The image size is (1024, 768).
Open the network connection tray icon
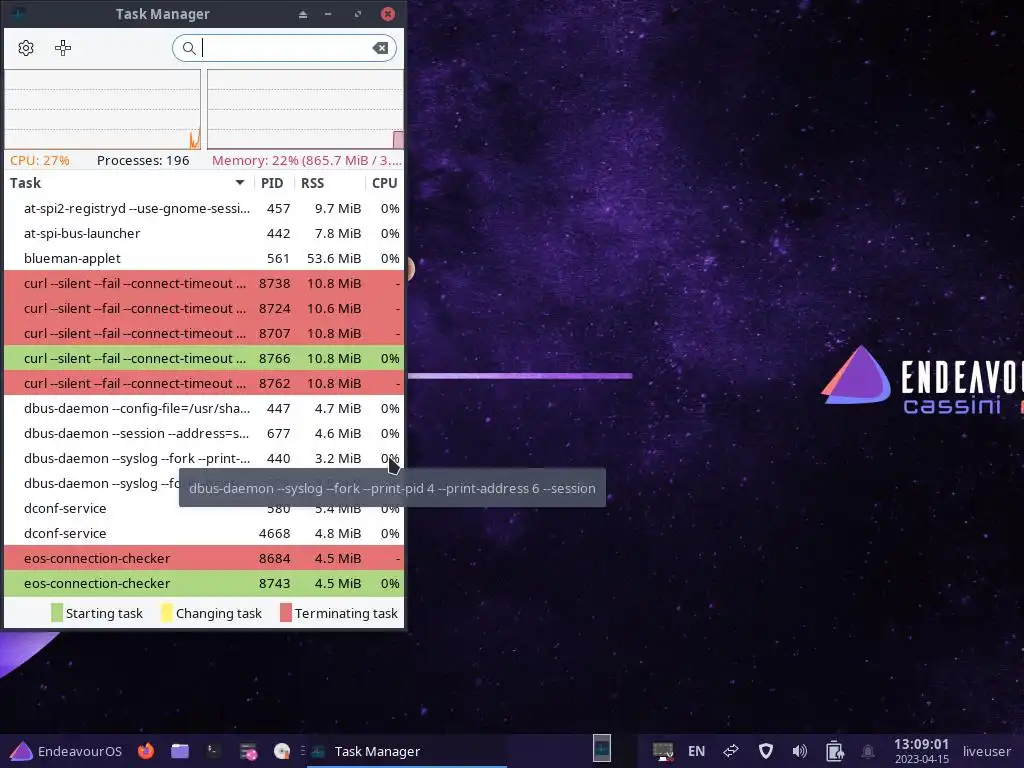click(x=663, y=751)
